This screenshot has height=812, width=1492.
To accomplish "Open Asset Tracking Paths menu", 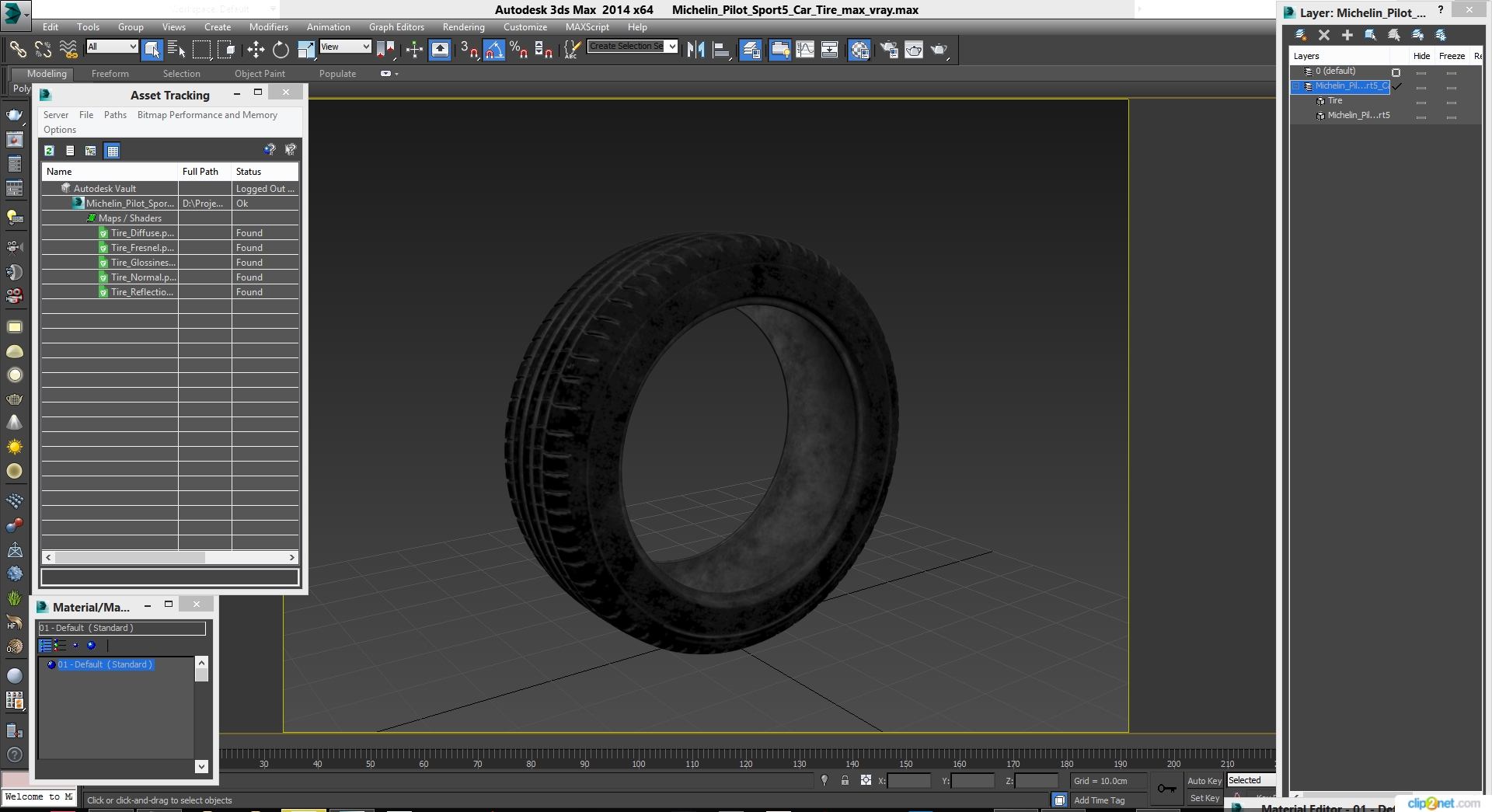I will 115,115.
